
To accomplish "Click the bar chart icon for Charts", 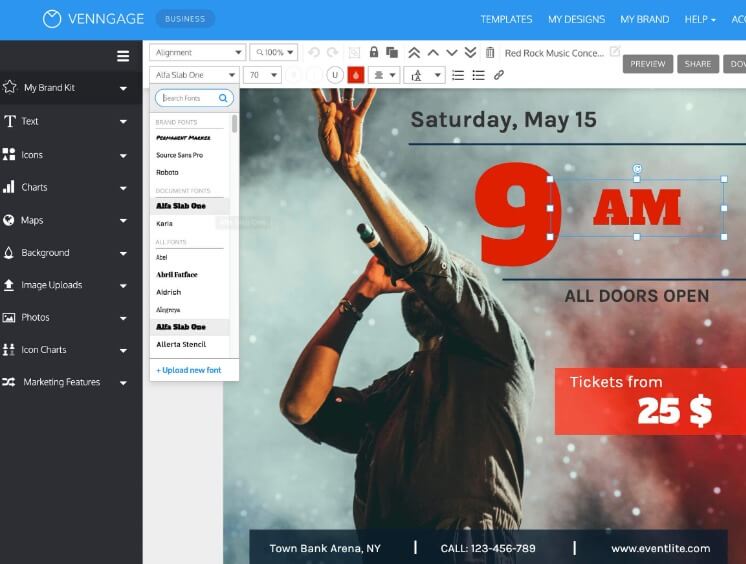I will (x=9, y=187).
